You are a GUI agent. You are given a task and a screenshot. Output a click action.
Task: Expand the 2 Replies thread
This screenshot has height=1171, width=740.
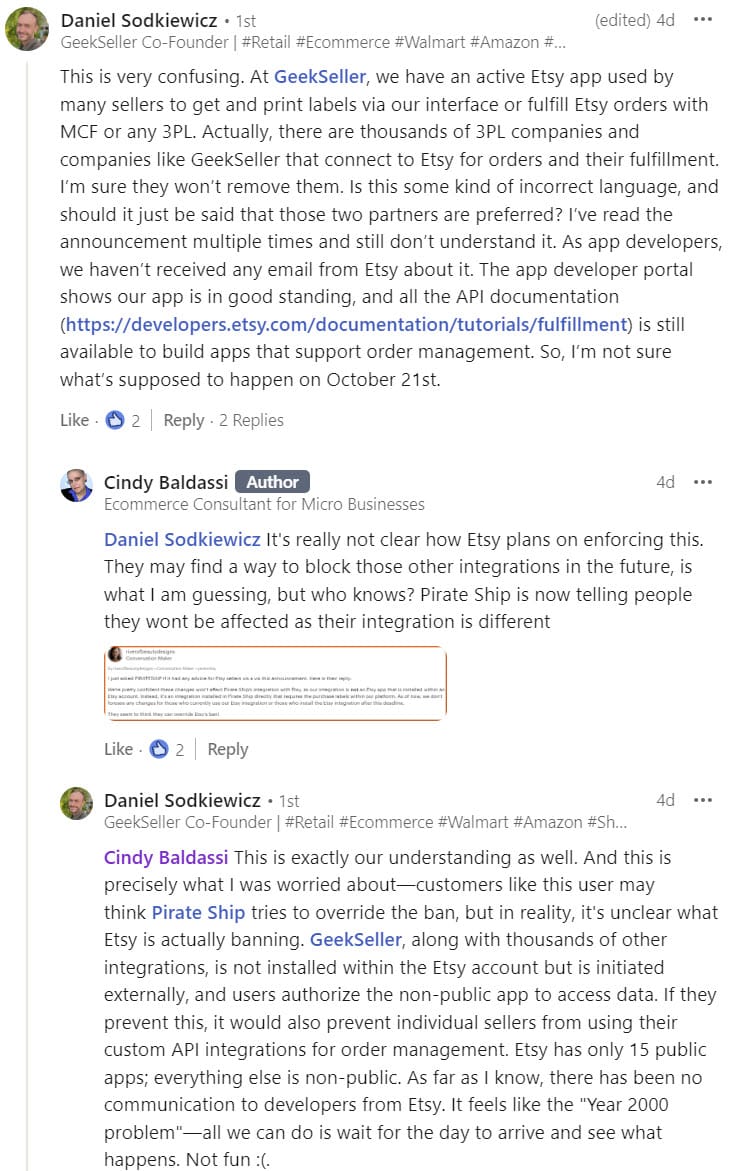click(x=251, y=420)
